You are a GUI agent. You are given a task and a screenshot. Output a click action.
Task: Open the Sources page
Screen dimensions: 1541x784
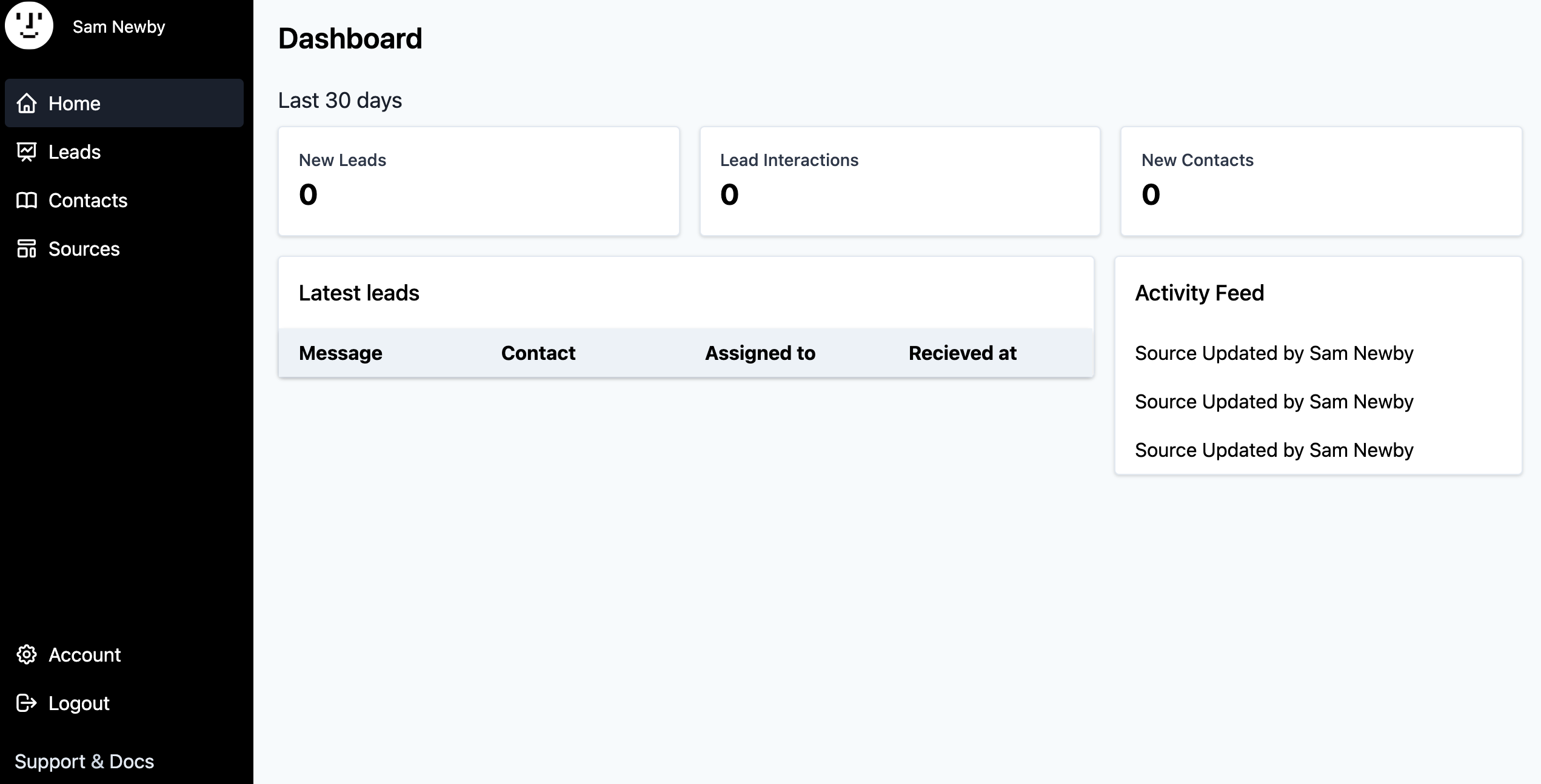(x=84, y=249)
